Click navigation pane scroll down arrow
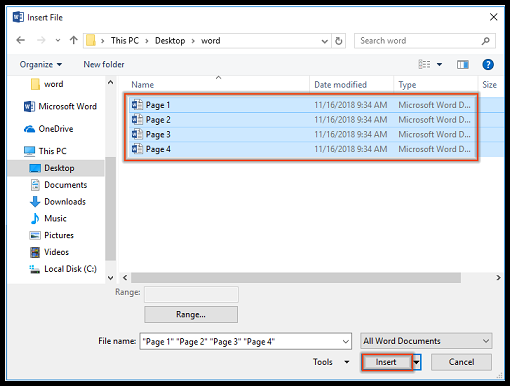The height and width of the screenshot is (386, 510). pyautogui.click(x=111, y=277)
